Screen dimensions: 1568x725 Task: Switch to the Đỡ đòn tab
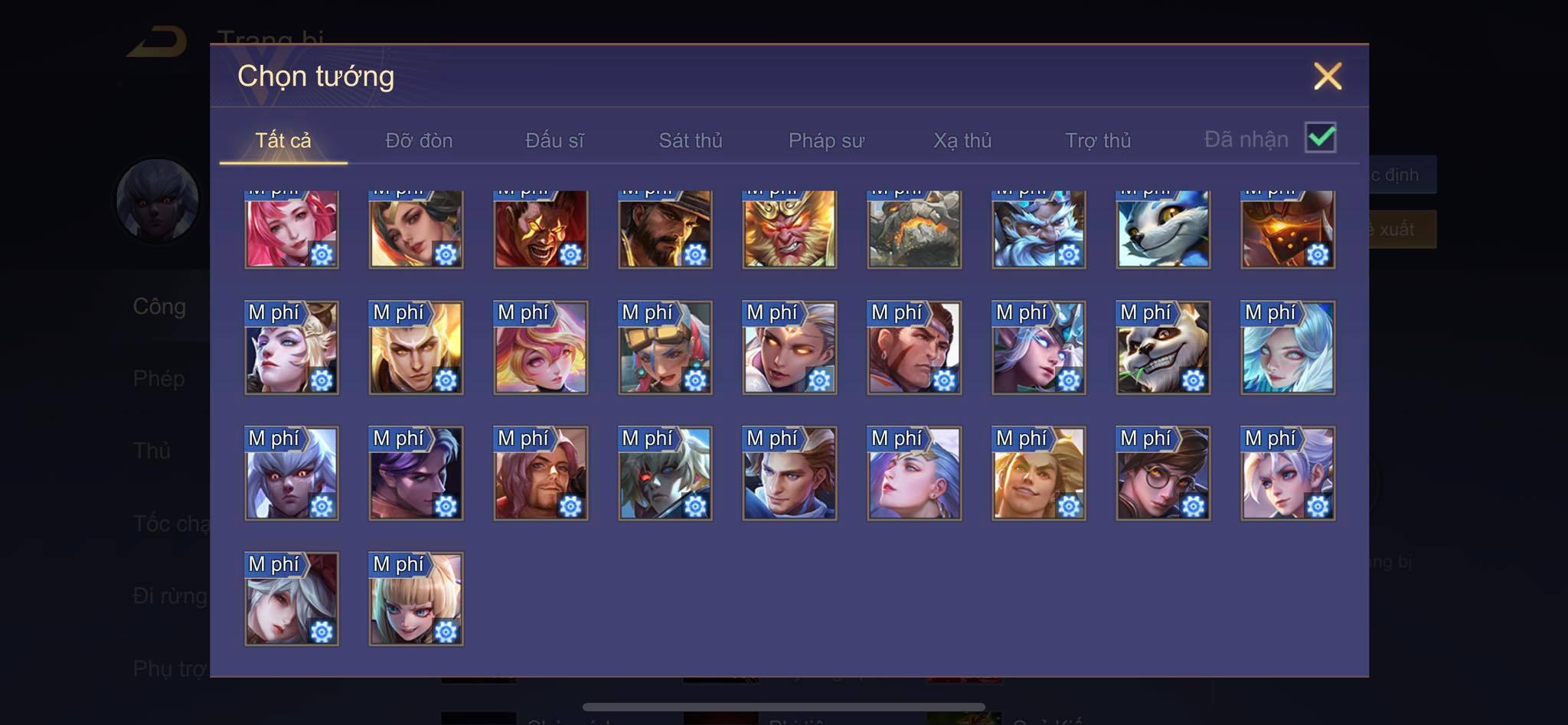click(x=419, y=140)
